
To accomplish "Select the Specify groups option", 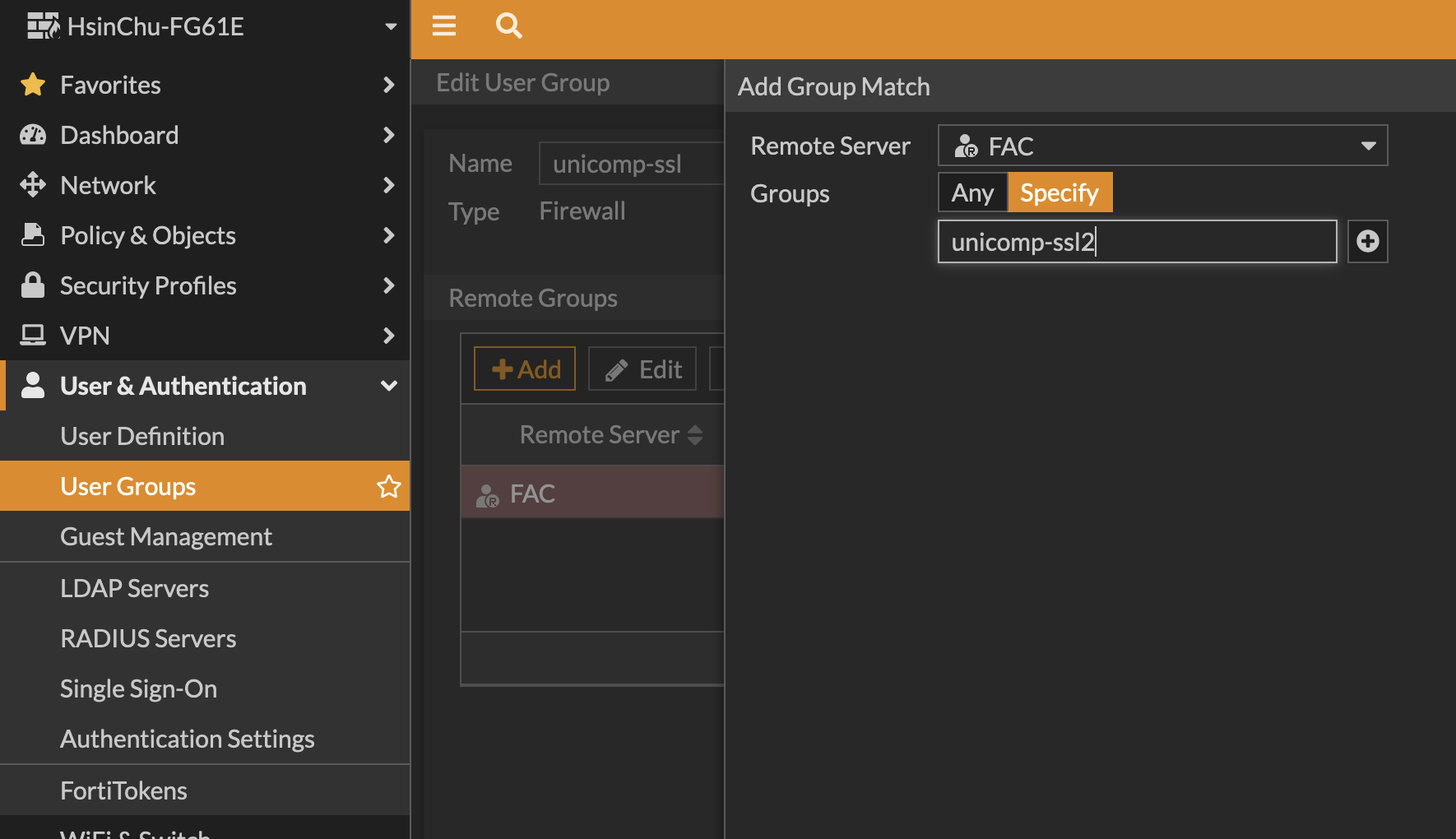I will (x=1060, y=192).
